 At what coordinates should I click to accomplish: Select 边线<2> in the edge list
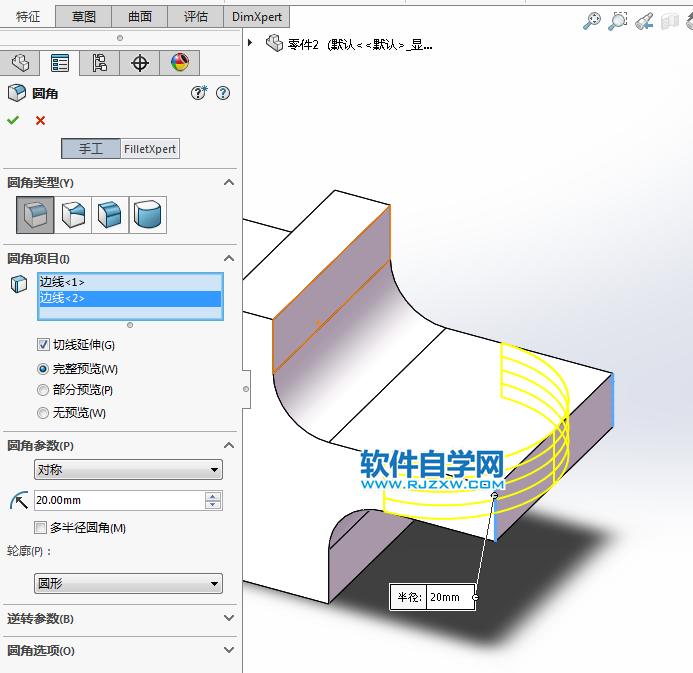click(x=130, y=298)
